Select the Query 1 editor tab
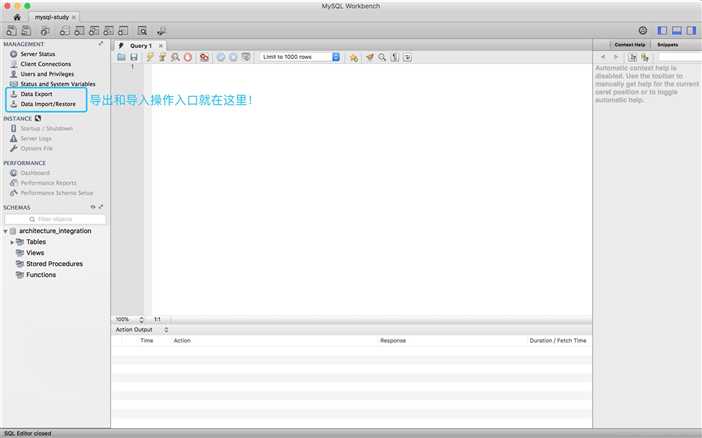Viewport: 702px width, 438px height. pyautogui.click(x=141, y=46)
